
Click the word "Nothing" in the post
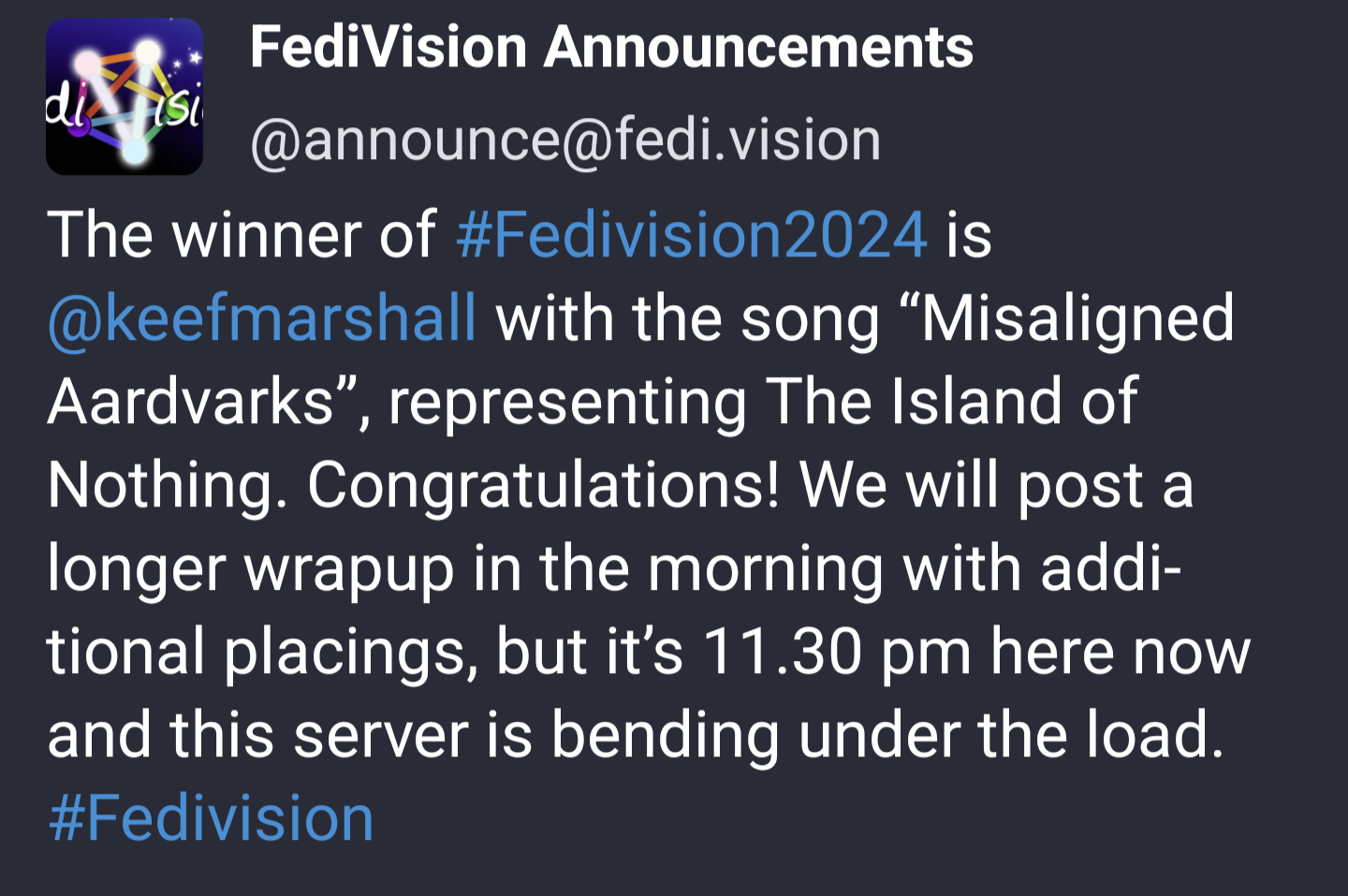(161, 485)
